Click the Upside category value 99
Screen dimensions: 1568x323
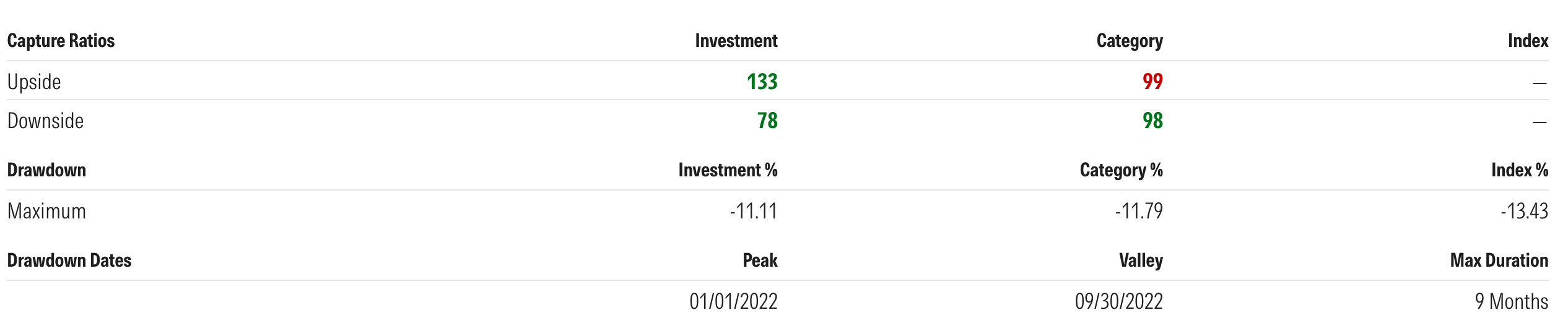coord(1152,82)
